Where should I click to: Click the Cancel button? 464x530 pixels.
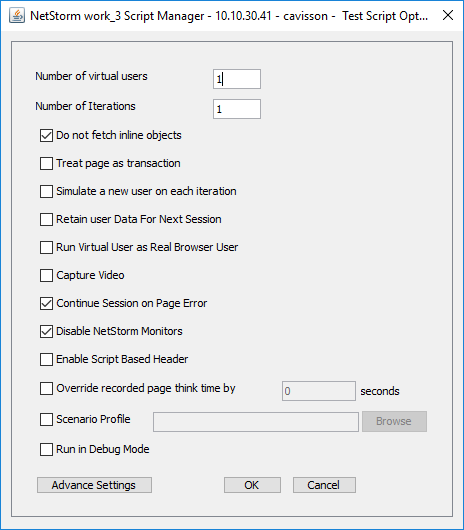pos(324,485)
